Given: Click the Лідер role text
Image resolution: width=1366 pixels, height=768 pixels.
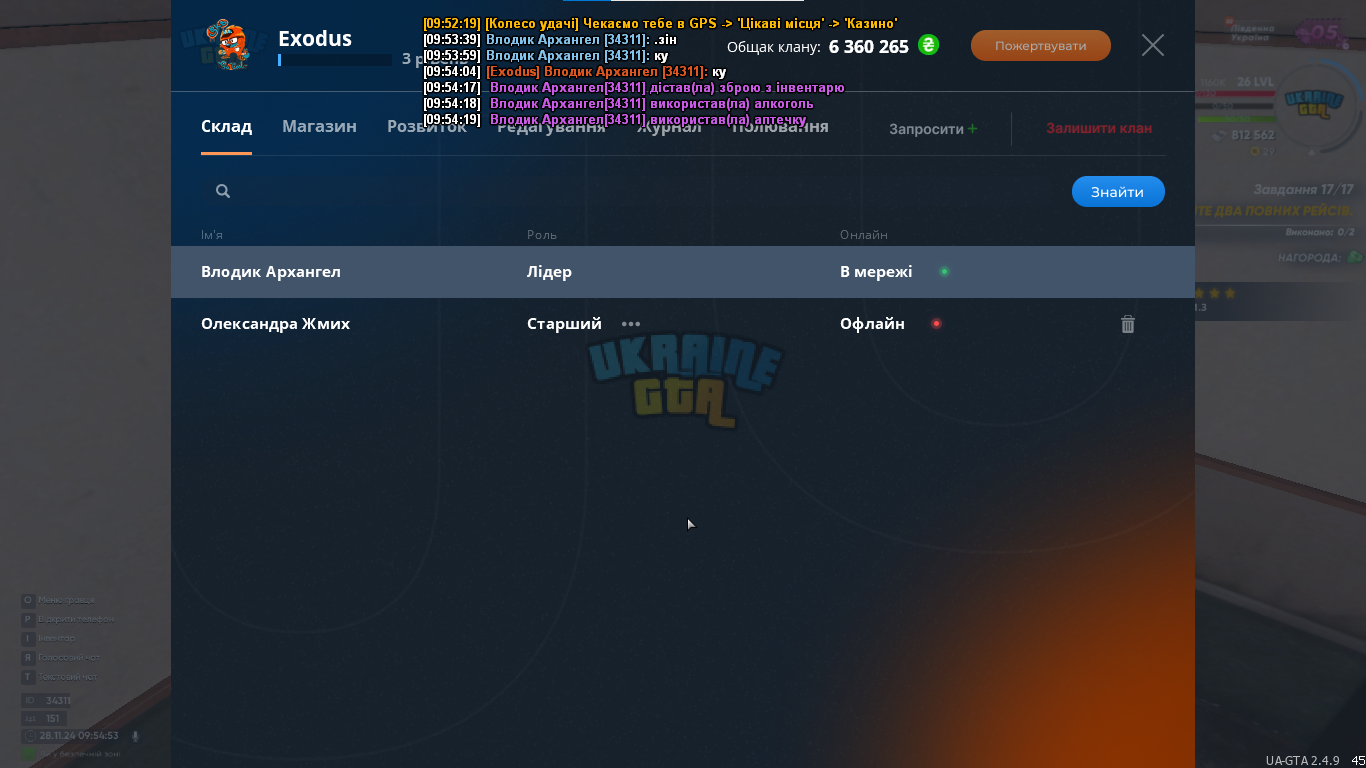Looking at the screenshot, I should pos(550,272).
